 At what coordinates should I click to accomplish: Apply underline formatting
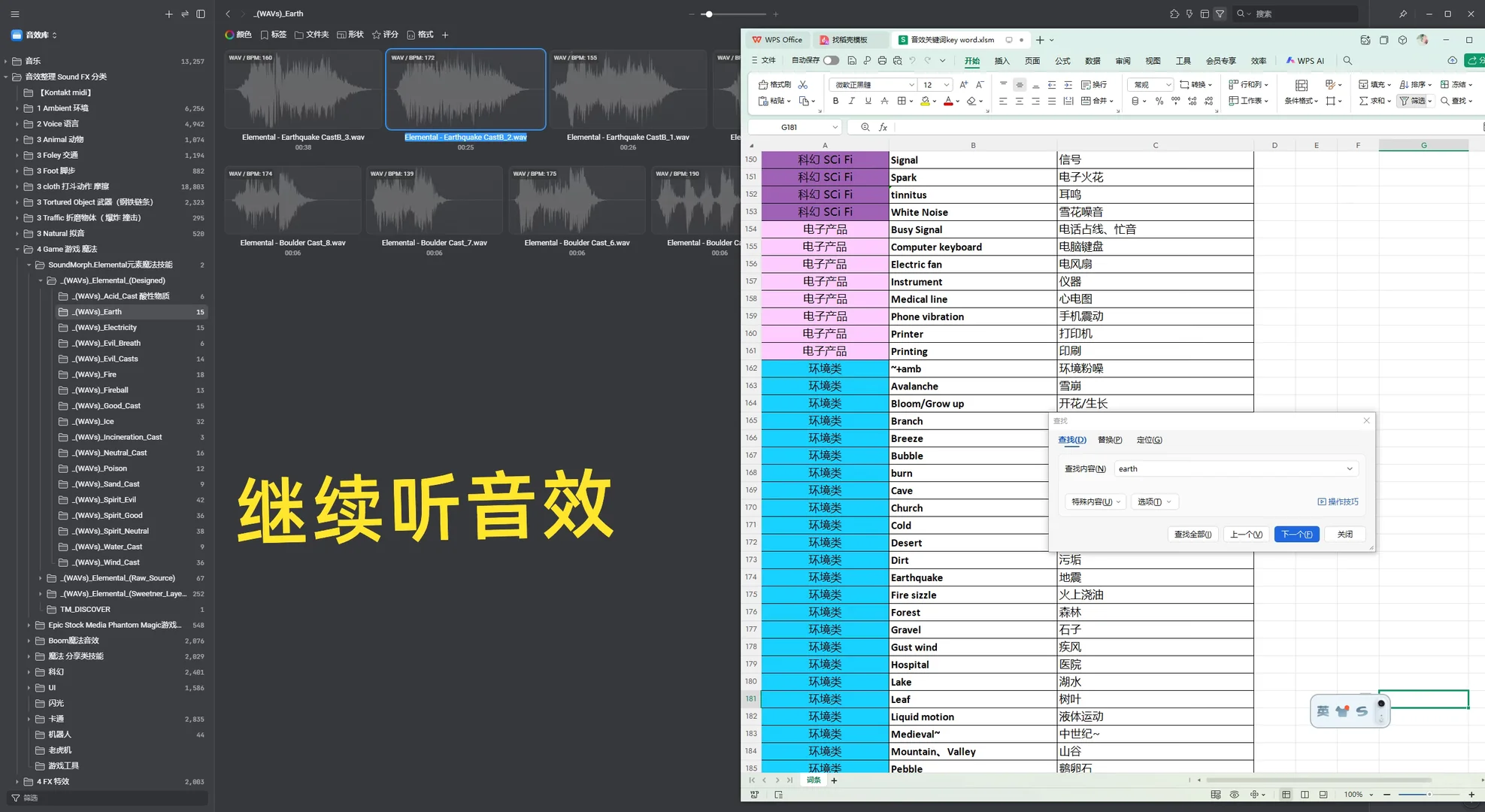pos(868,101)
